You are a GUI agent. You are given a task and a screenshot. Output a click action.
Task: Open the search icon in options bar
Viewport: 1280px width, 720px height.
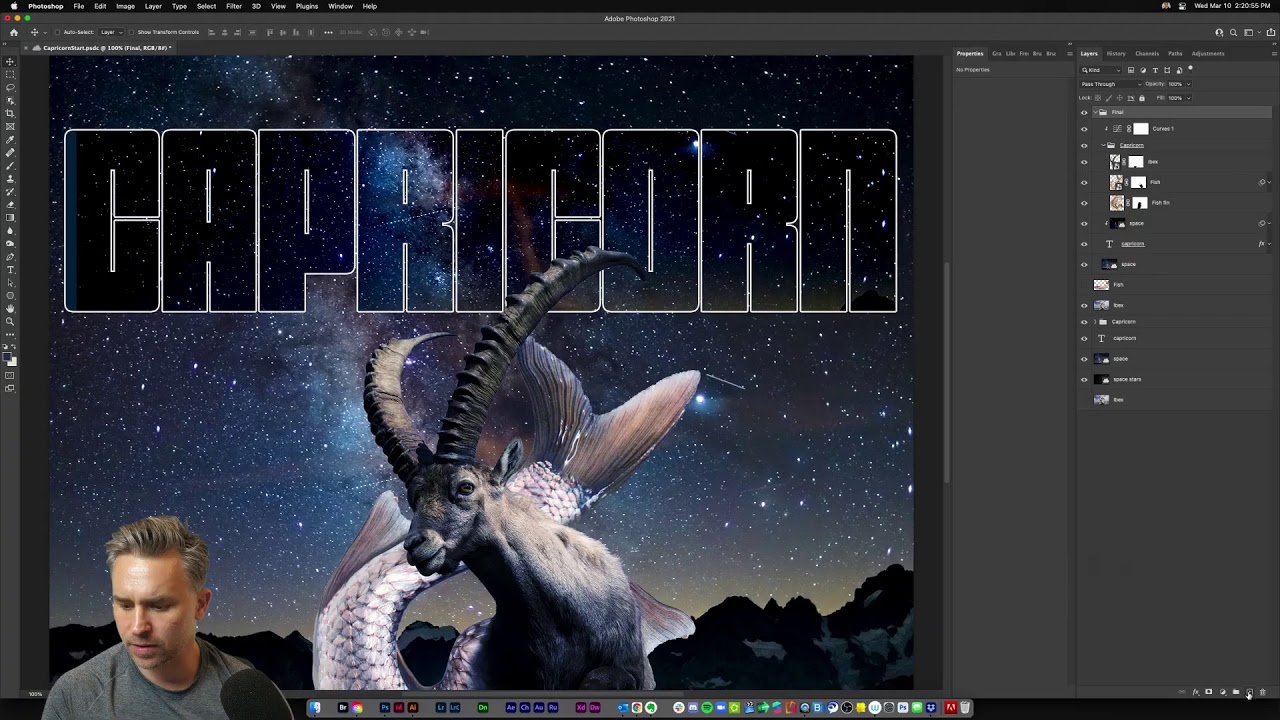[x=1233, y=32]
